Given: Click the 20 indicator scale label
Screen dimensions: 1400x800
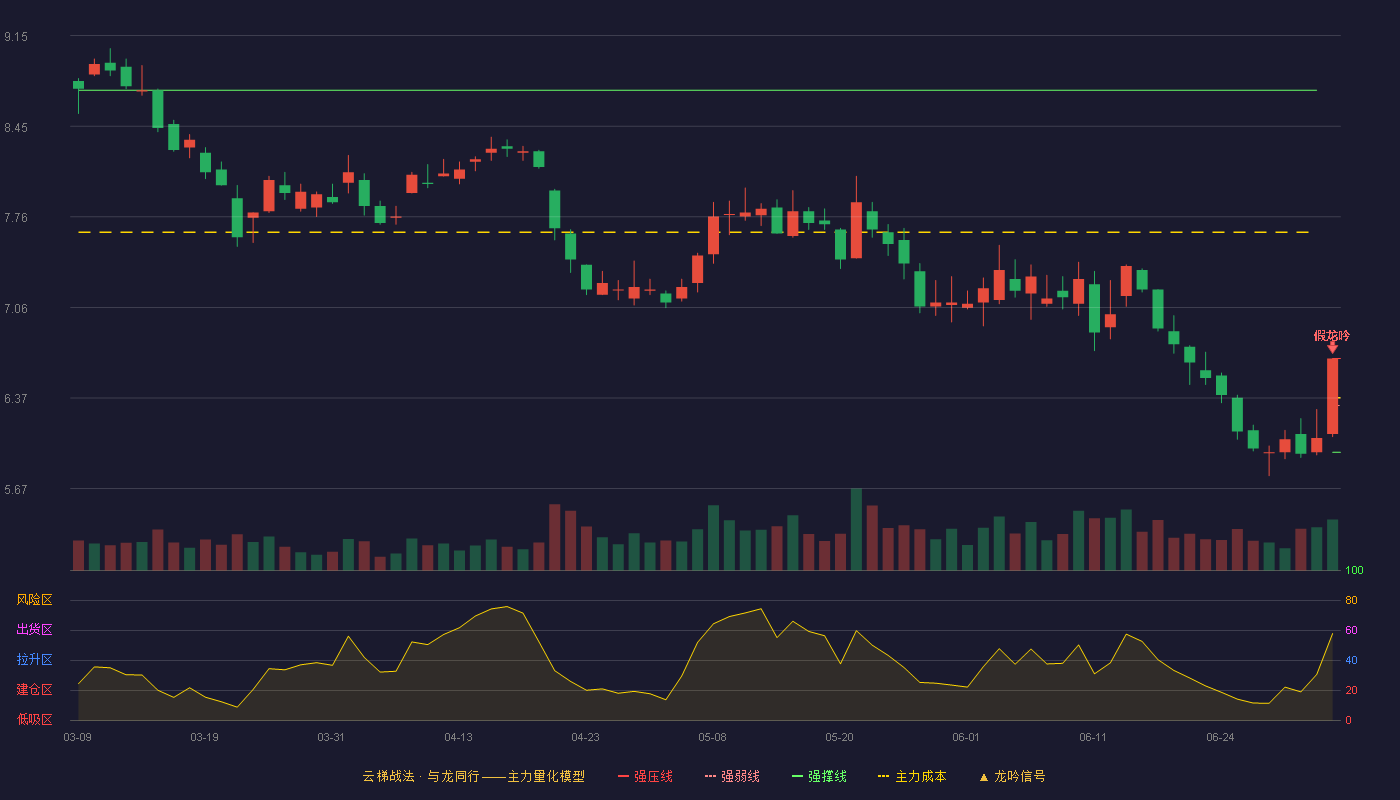Looking at the screenshot, I should pos(1351,690).
